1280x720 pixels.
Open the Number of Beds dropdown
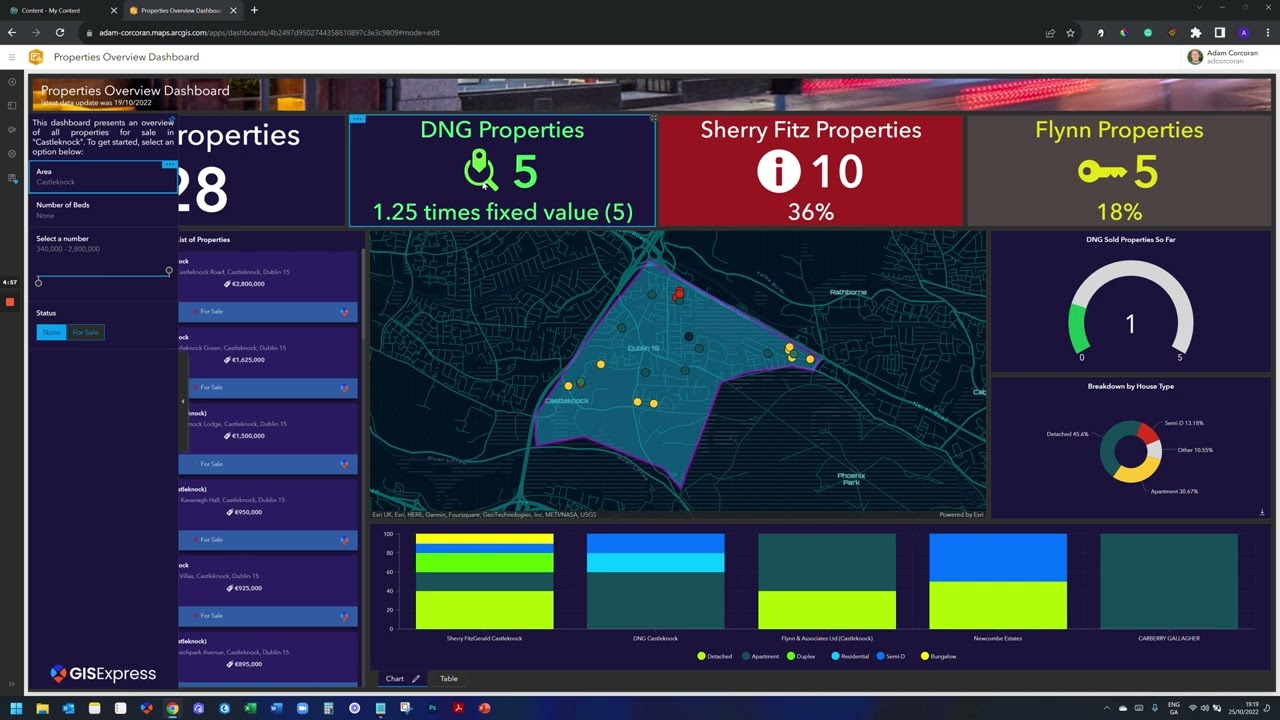[x=103, y=210]
